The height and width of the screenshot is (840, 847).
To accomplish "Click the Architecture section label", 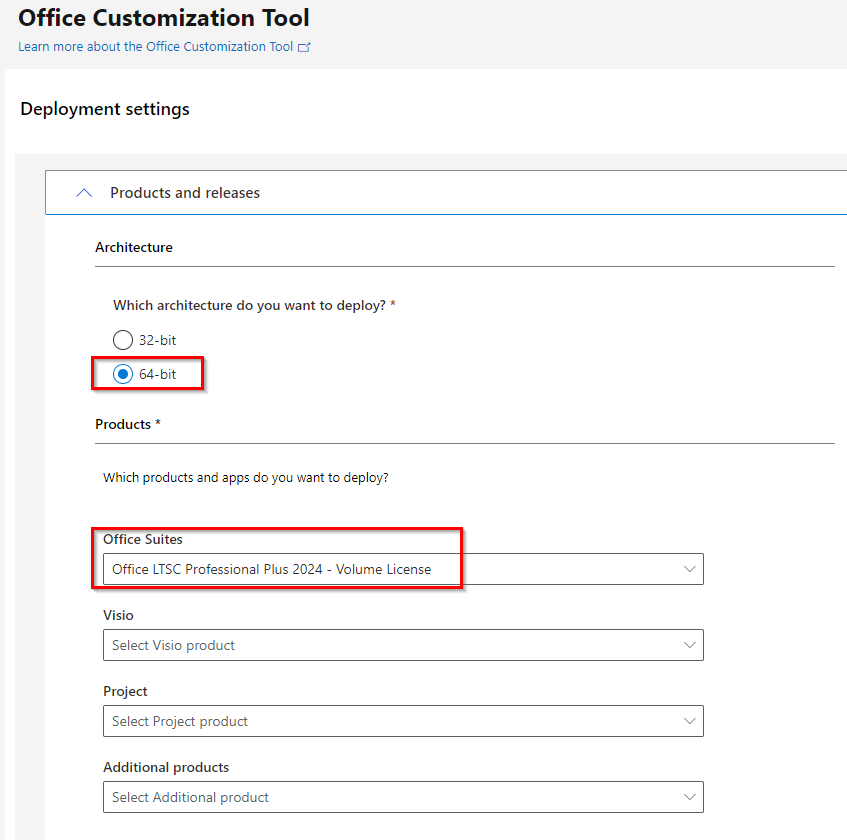I will pos(134,247).
